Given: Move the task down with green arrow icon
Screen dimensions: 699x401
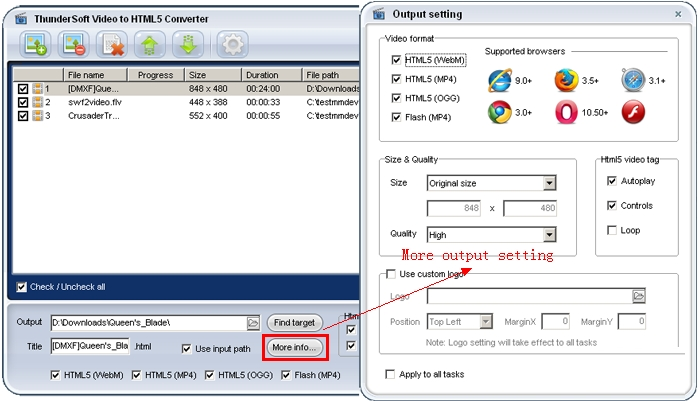Looking at the screenshot, I should coord(188,45).
